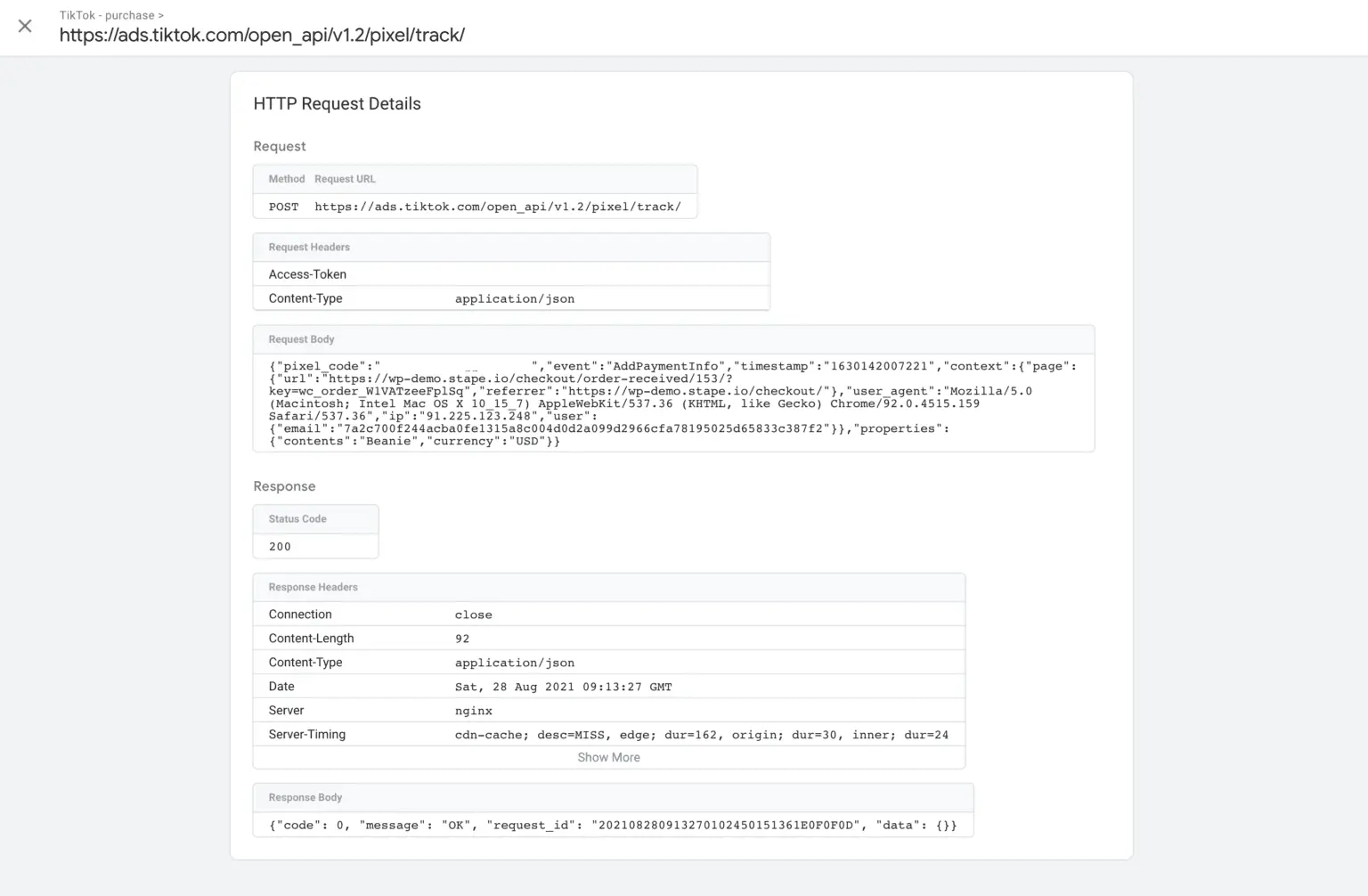Expand response headers with Show More
This screenshot has width=1368, height=896.
(608, 757)
